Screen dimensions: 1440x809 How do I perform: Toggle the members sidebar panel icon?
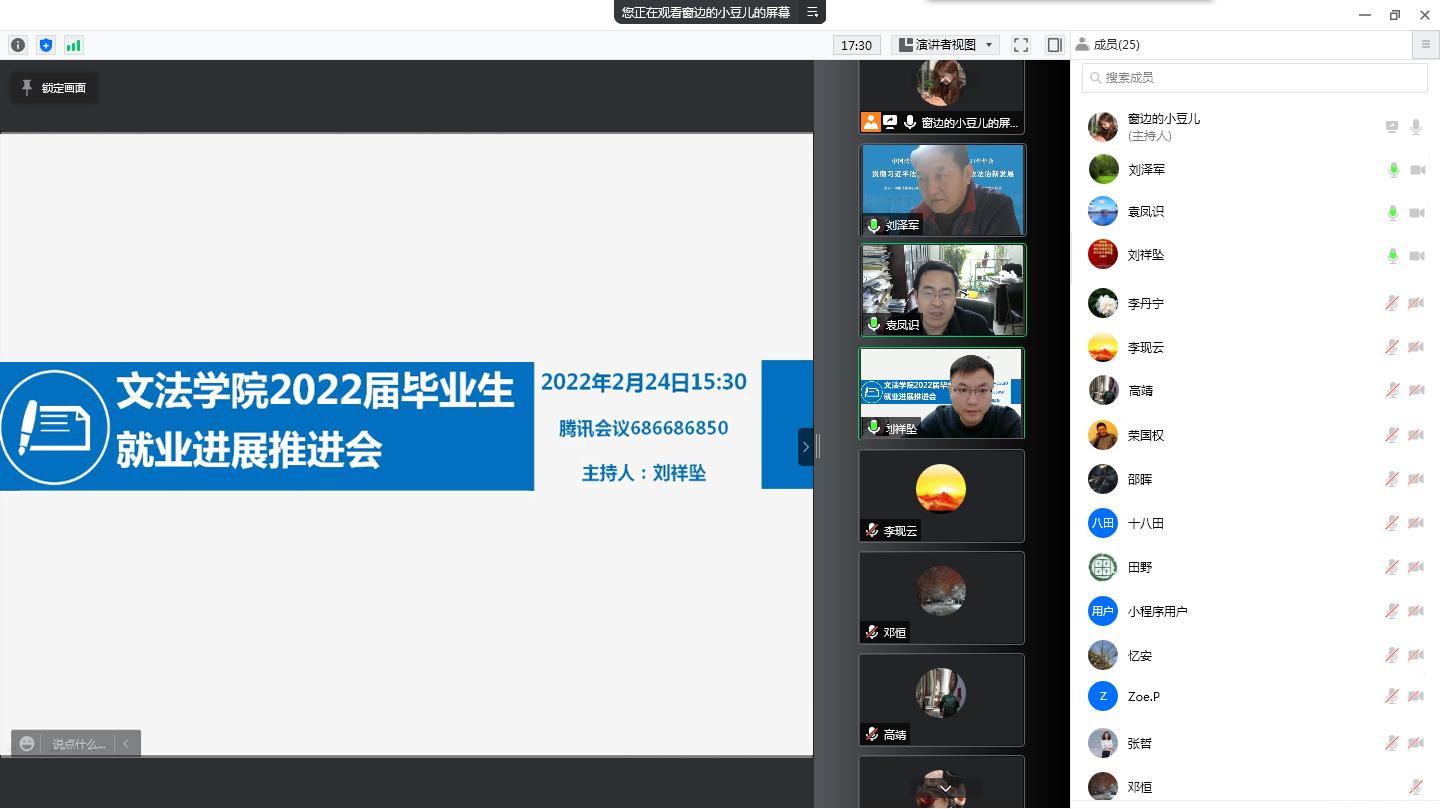point(1053,44)
